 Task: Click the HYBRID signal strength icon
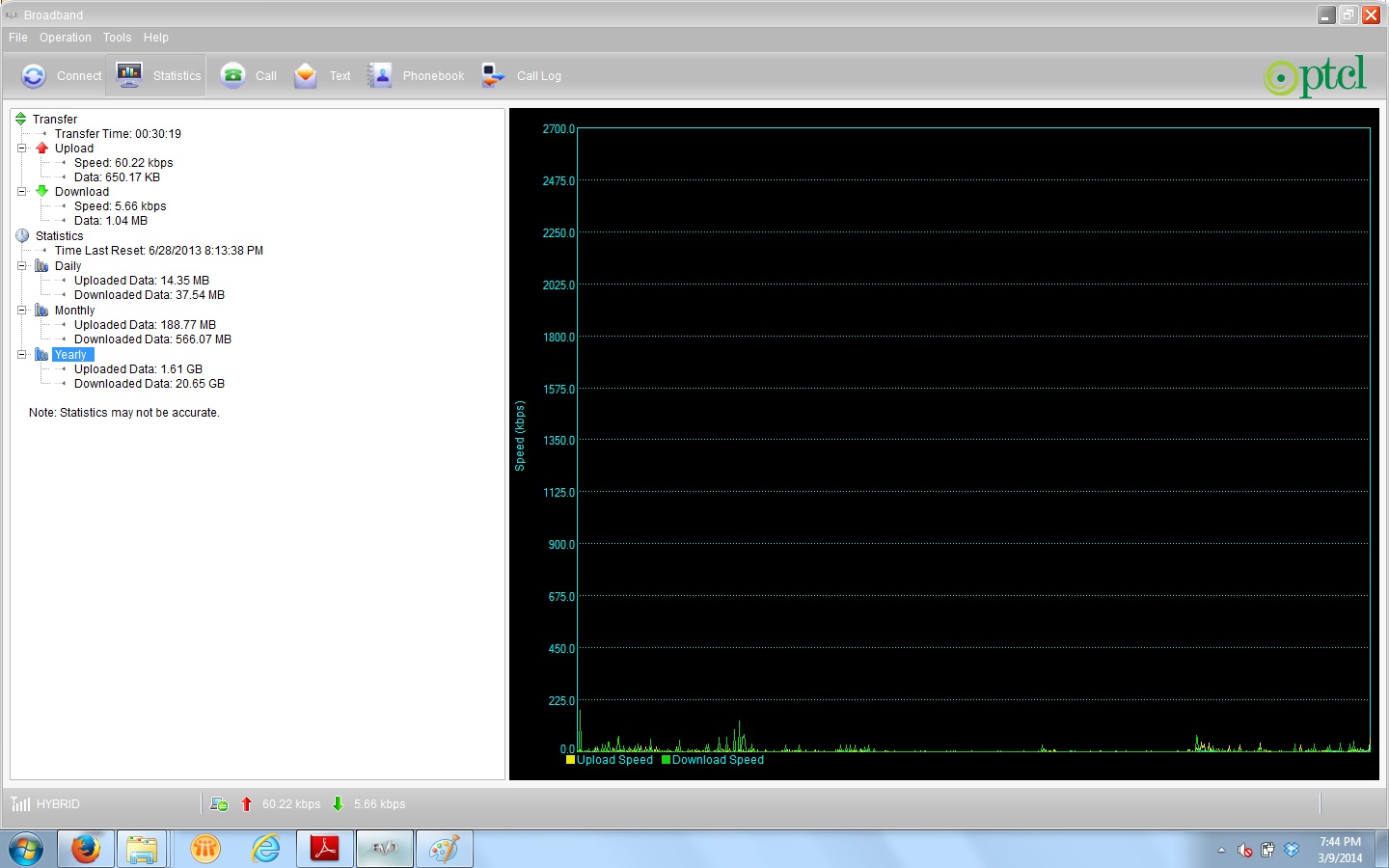pos(20,804)
